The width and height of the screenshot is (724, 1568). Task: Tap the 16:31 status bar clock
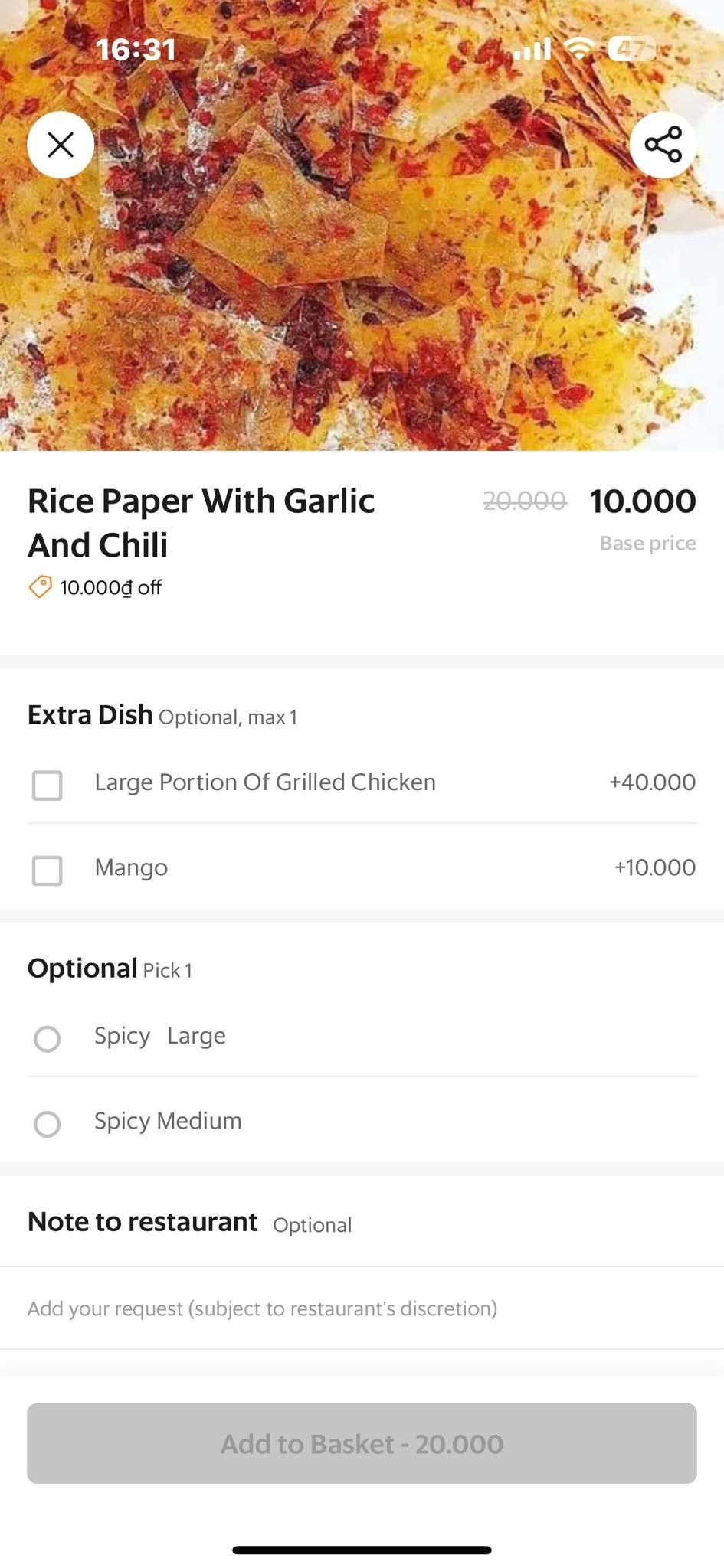tap(136, 50)
